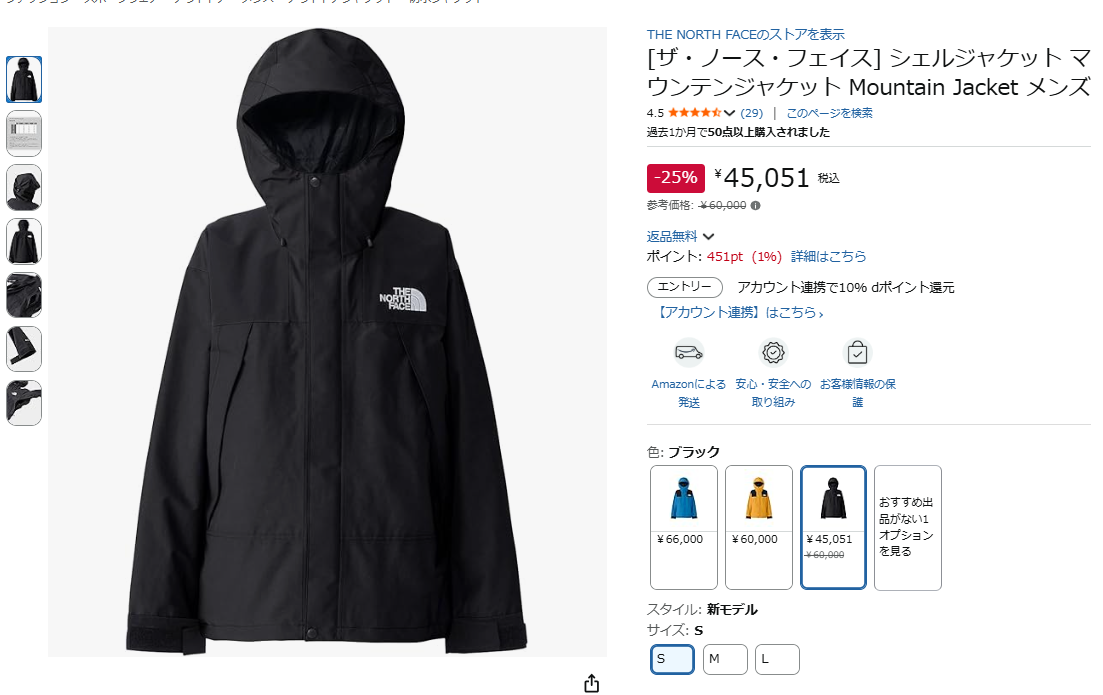Click the info icon beside ¥60,000 reference price
Screen dimensions: 1103x695
[x=755, y=205]
